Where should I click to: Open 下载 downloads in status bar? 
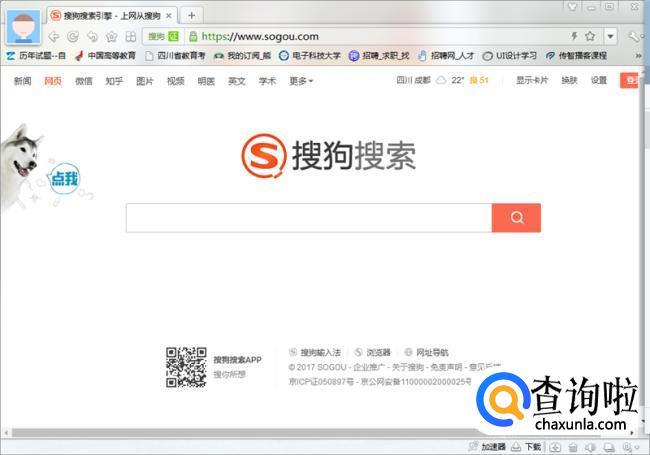[x=526, y=447]
